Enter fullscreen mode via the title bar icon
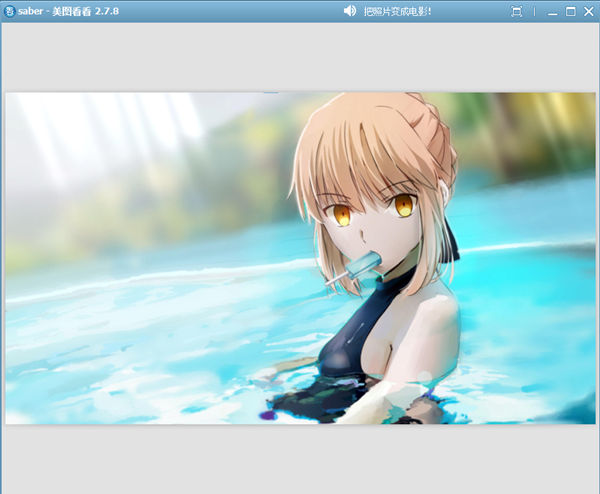This screenshot has height=494, width=600. click(x=517, y=11)
